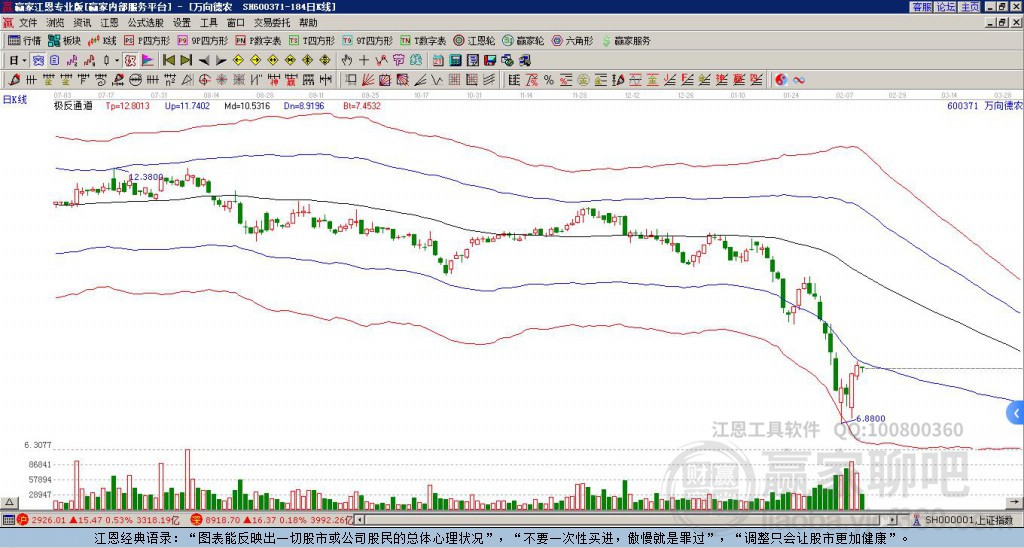Open the T数字表 tool
This screenshot has height=548, width=1024.
pyautogui.click(x=423, y=40)
